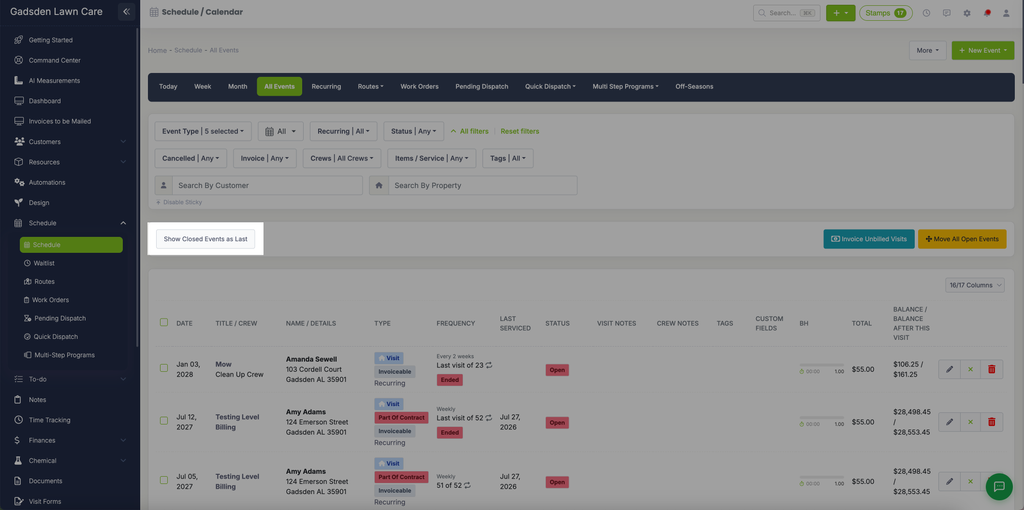Viewport: 1024px width, 510px height.
Task: Open the green chat bubble widget
Action: point(999,486)
